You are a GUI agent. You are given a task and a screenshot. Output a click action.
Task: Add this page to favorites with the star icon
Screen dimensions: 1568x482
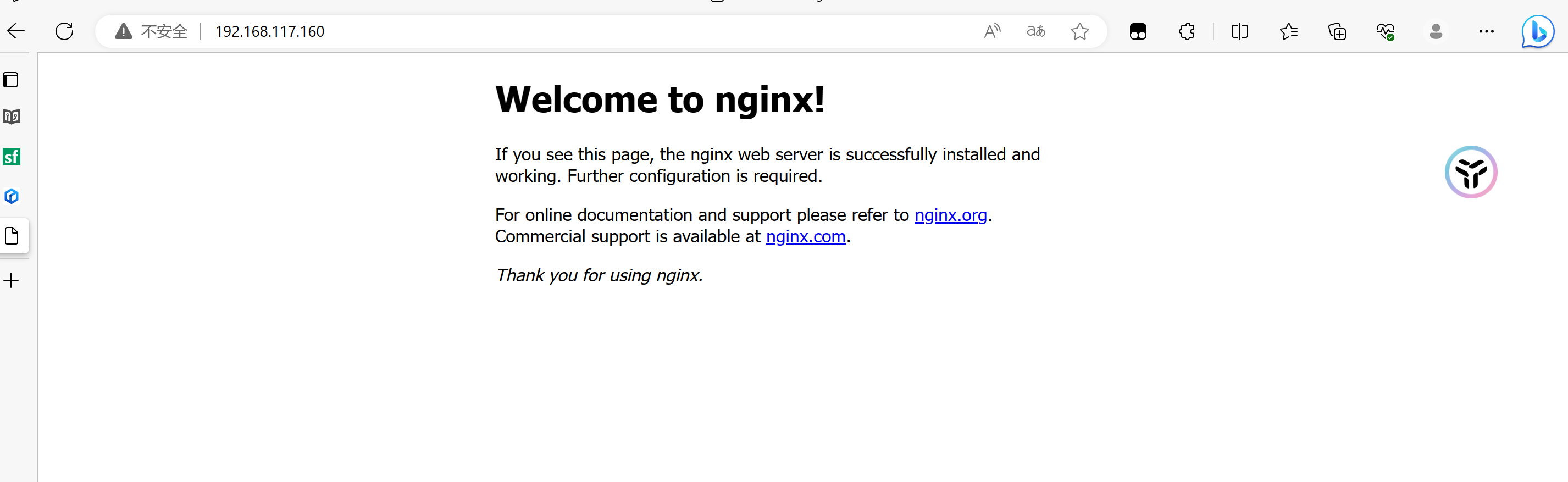click(x=1080, y=31)
